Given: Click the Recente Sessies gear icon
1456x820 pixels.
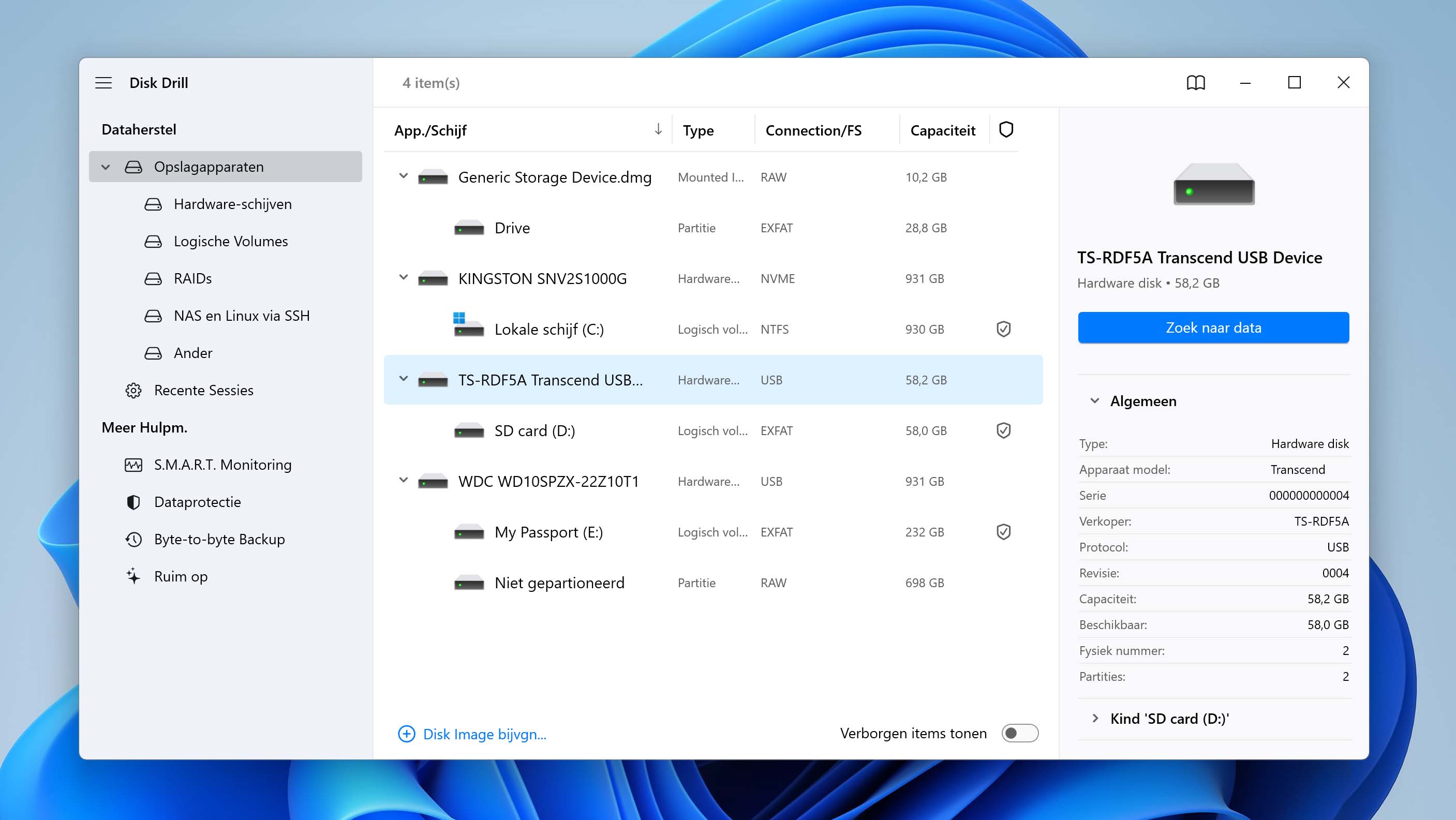Looking at the screenshot, I should [x=133, y=391].
